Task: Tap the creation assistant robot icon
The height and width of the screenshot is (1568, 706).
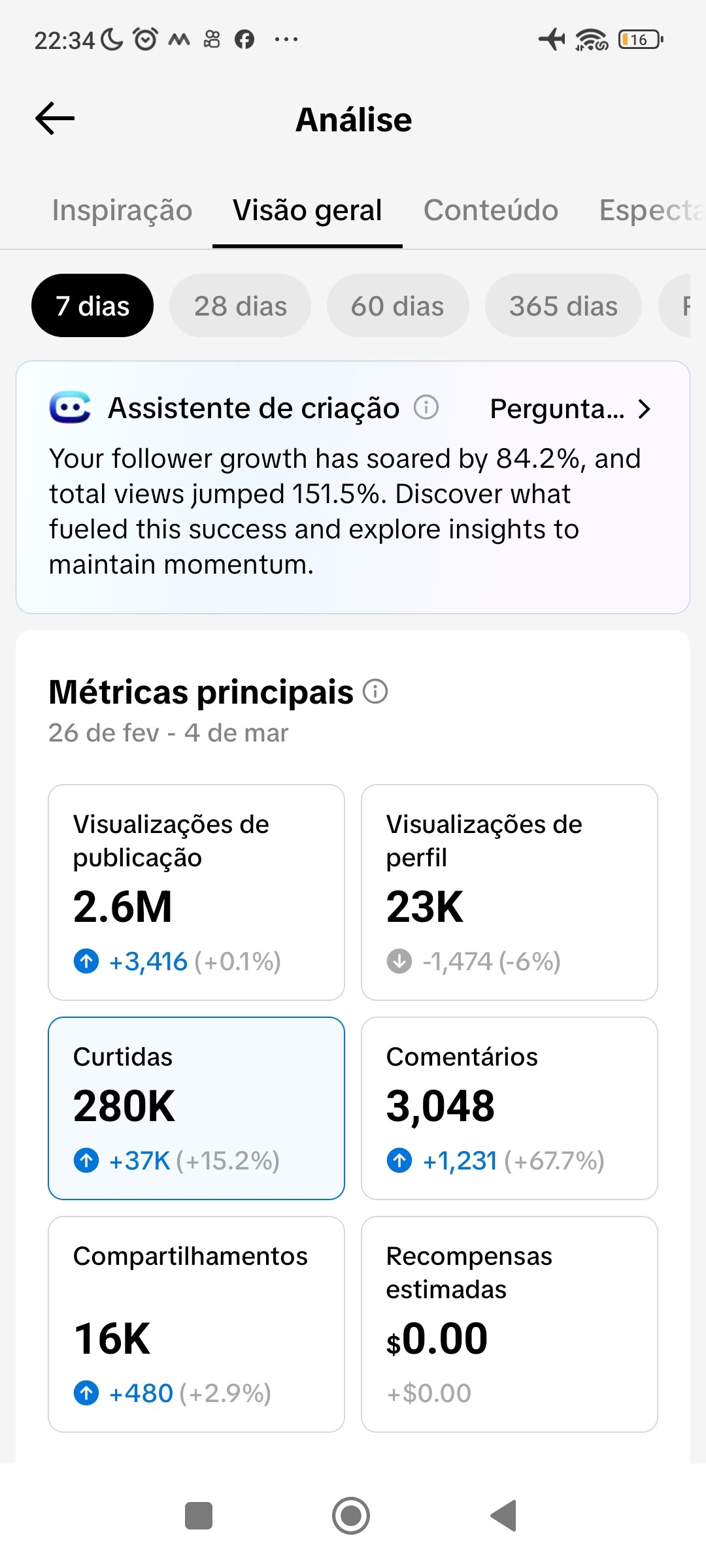Action: 70,408
